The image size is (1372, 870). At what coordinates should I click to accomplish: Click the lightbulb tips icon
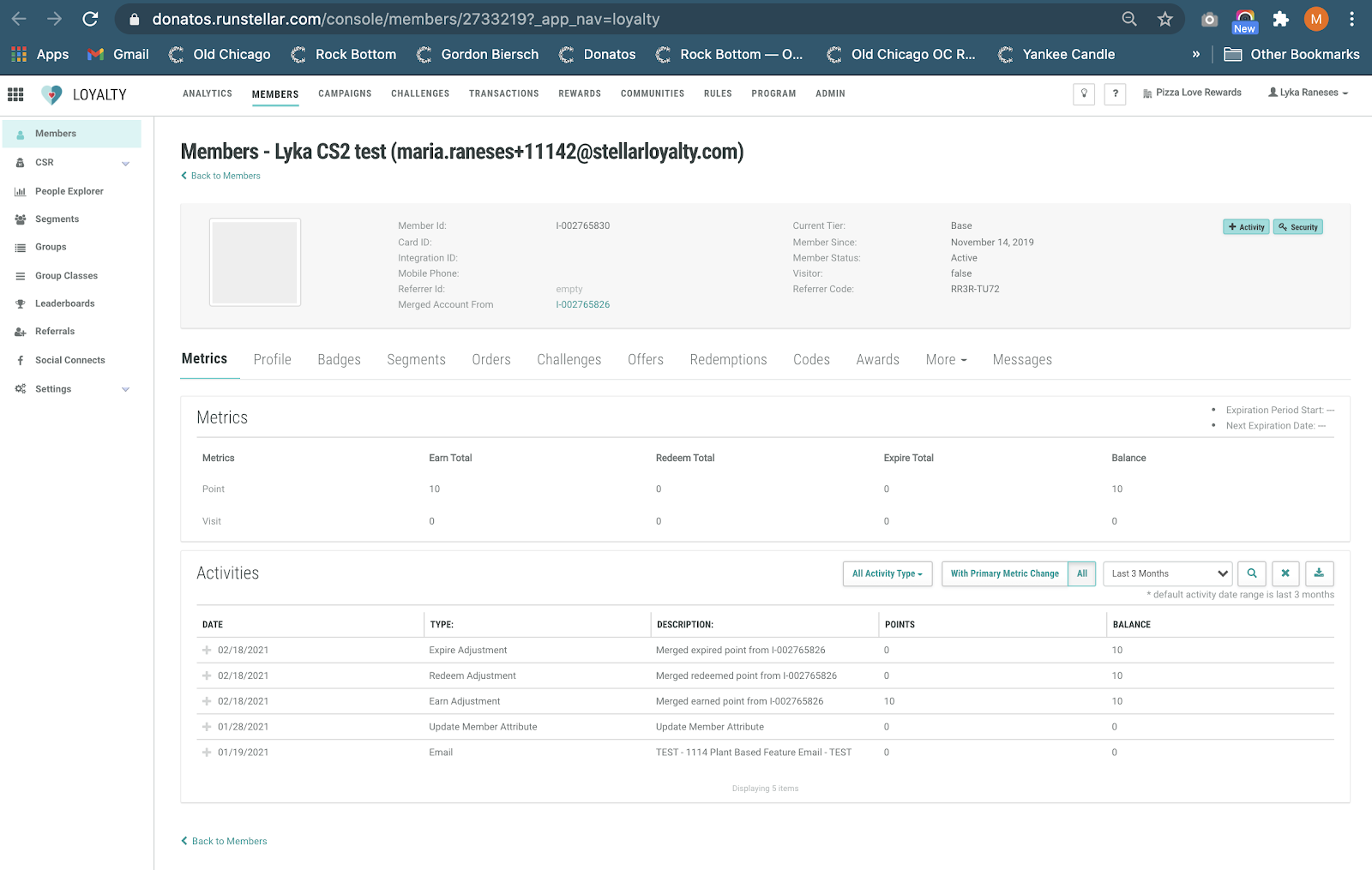click(x=1084, y=94)
